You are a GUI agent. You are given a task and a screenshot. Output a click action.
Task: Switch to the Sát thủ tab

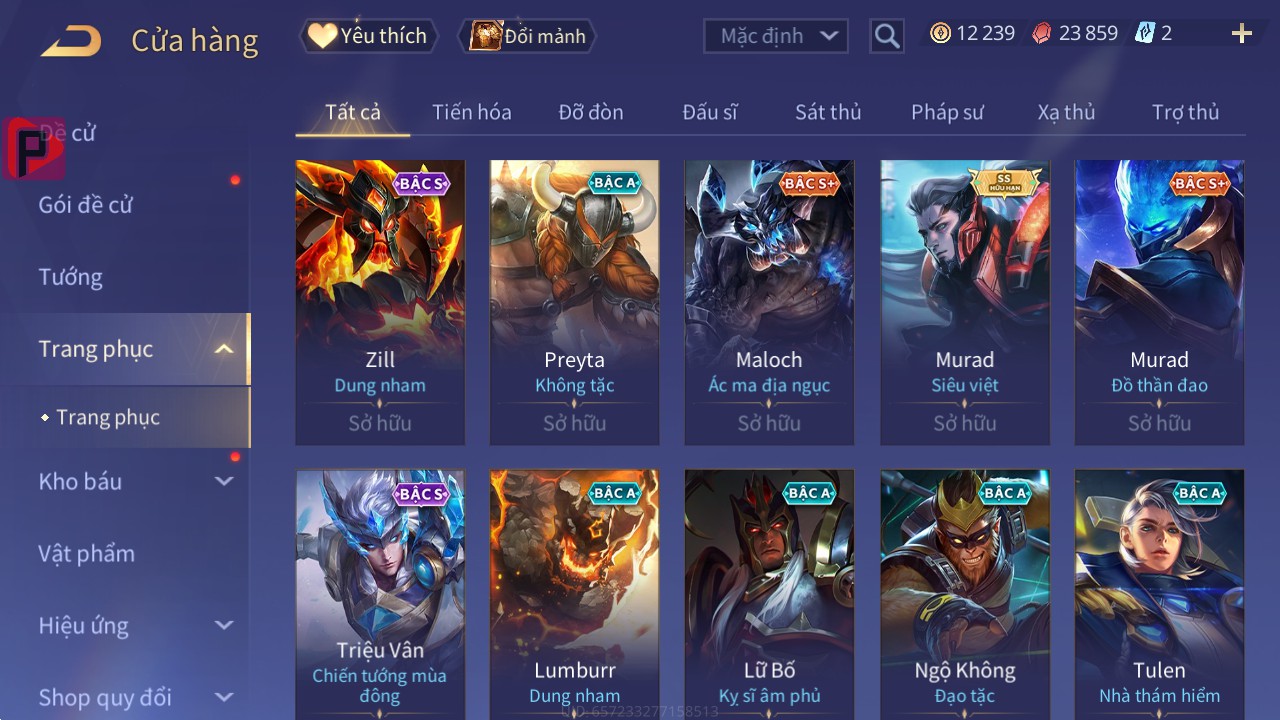[x=828, y=112]
